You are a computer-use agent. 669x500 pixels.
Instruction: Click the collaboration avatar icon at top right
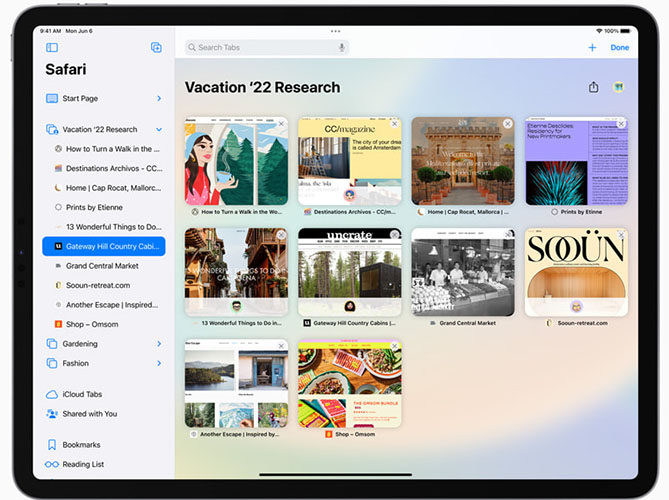coord(619,87)
